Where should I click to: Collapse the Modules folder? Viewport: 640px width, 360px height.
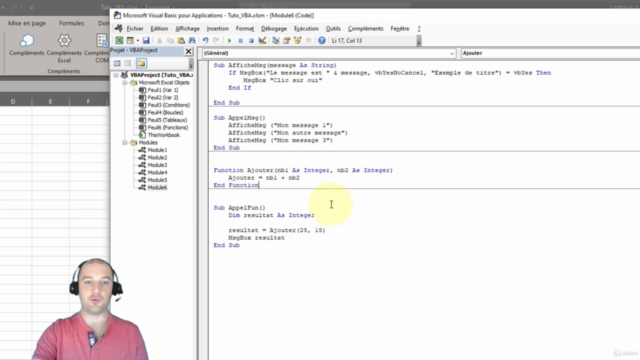(x=125, y=142)
